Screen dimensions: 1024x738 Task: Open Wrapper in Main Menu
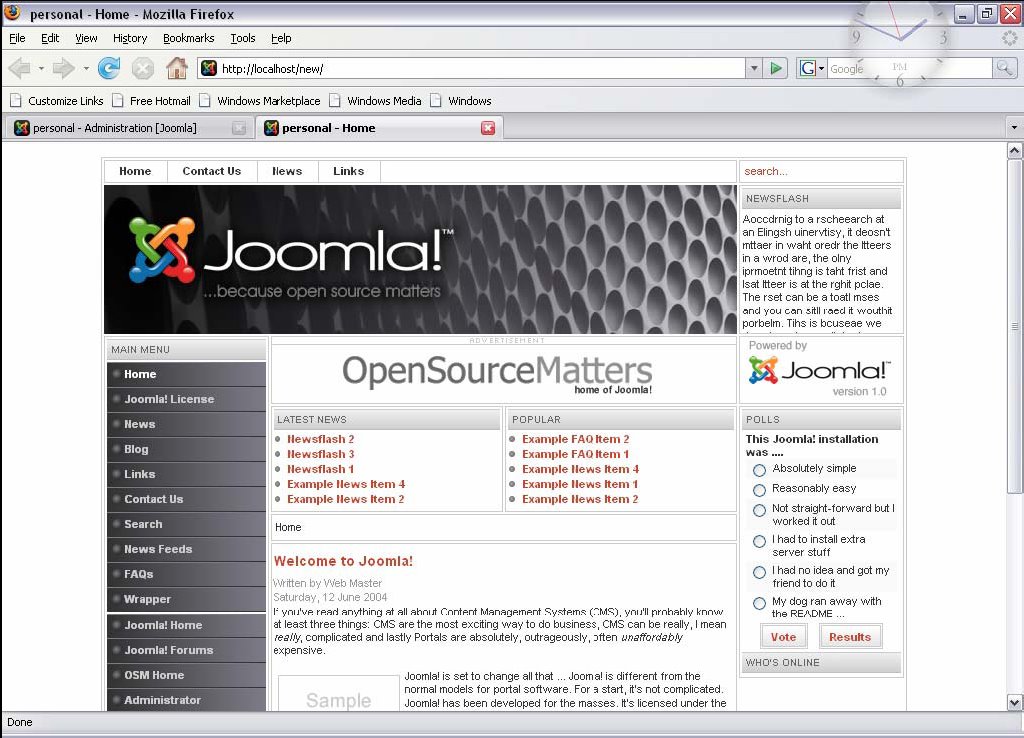point(186,599)
